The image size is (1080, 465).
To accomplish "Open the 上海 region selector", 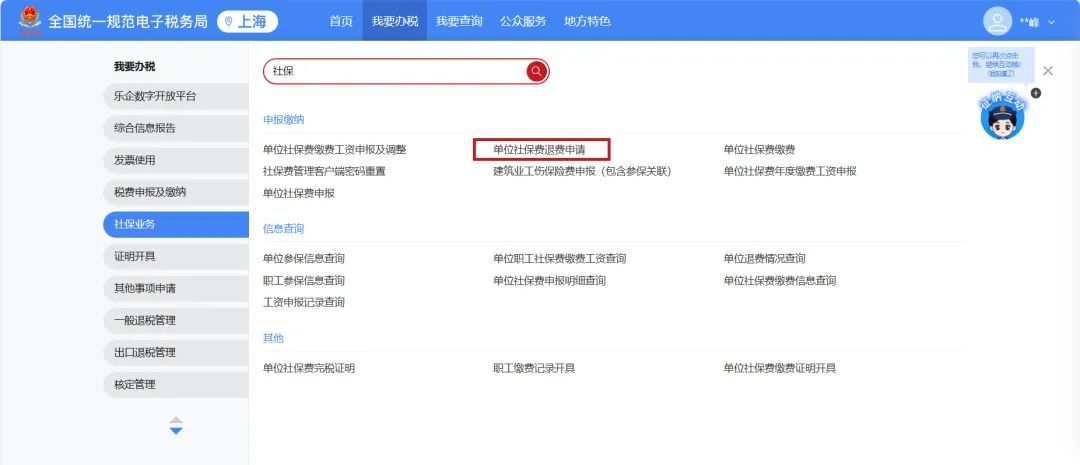I will point(247,21).
